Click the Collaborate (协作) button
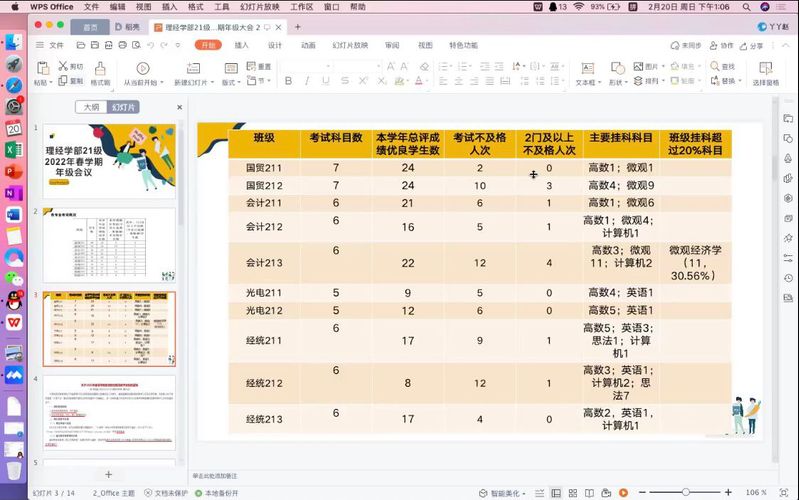The width and height of the screenshot is (799, 500). coord(720,45)
